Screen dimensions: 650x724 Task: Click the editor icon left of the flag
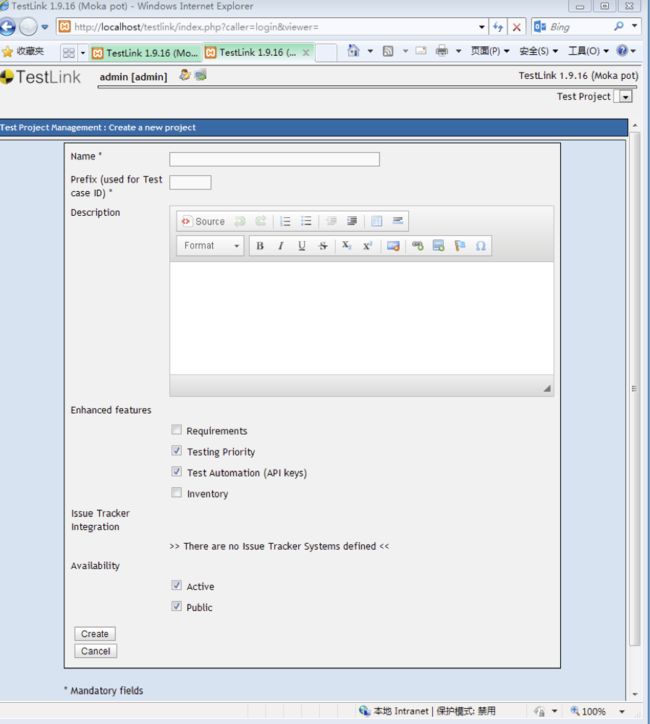(x=439, y=246)
